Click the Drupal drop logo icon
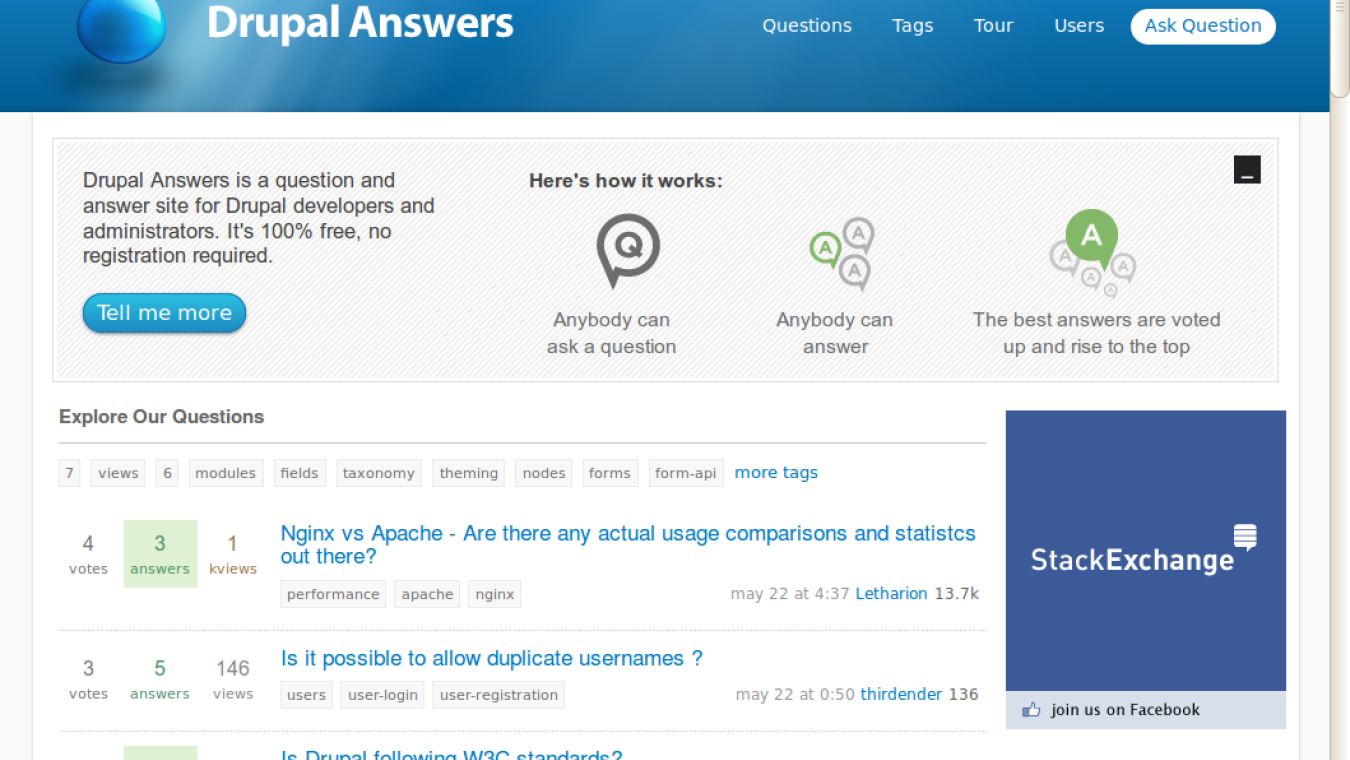This screenshot has height=760, width=1350. click(121, 30)
